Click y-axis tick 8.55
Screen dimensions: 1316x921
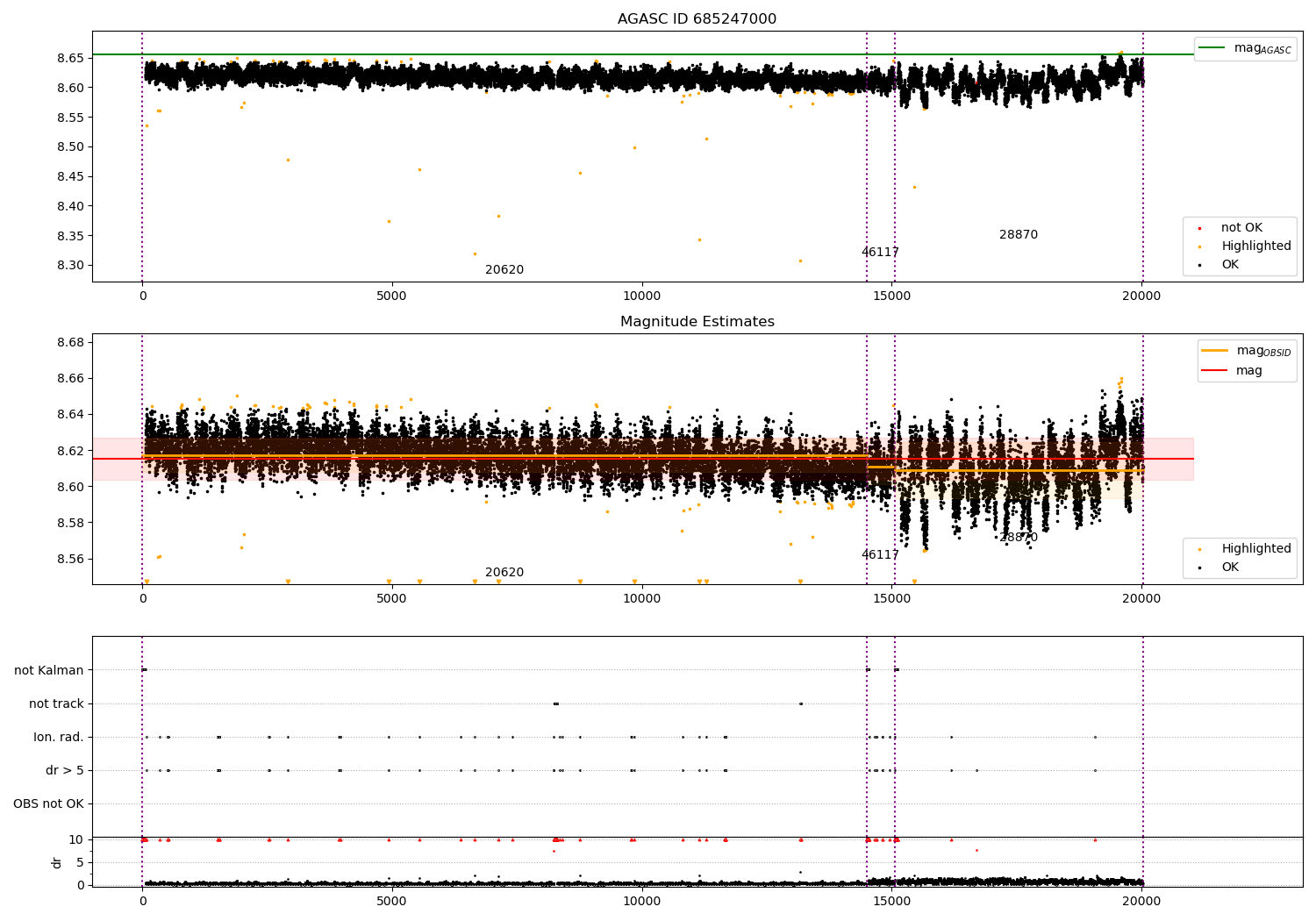[70, 118]
